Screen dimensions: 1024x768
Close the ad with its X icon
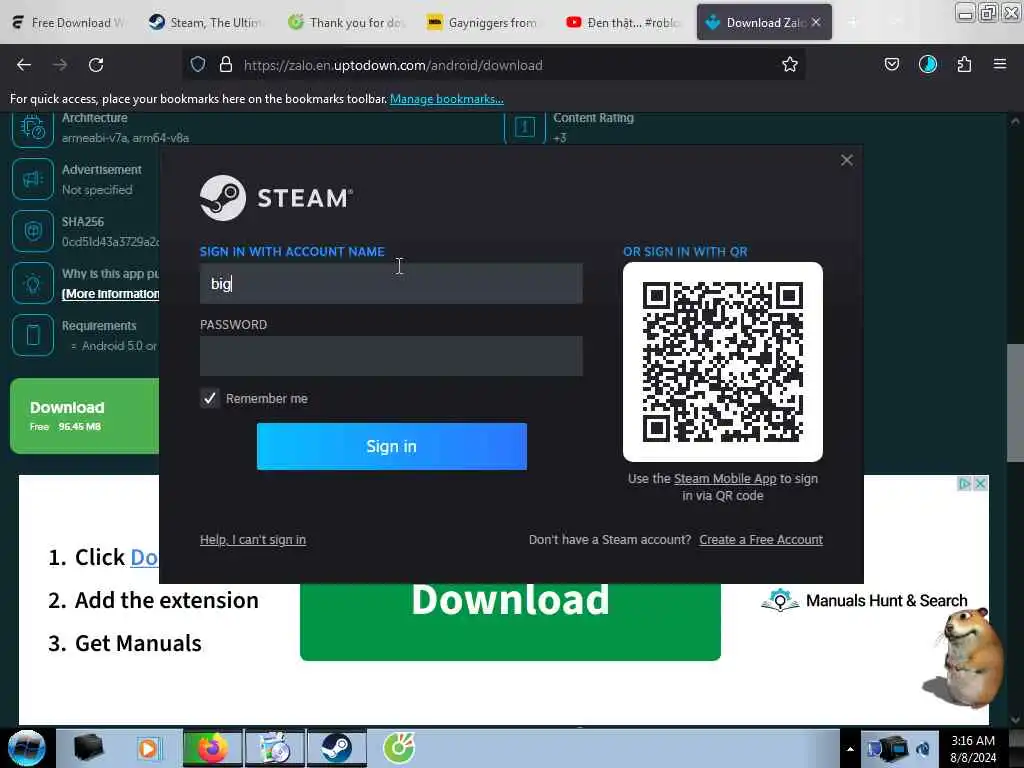(x=980, y=484)
